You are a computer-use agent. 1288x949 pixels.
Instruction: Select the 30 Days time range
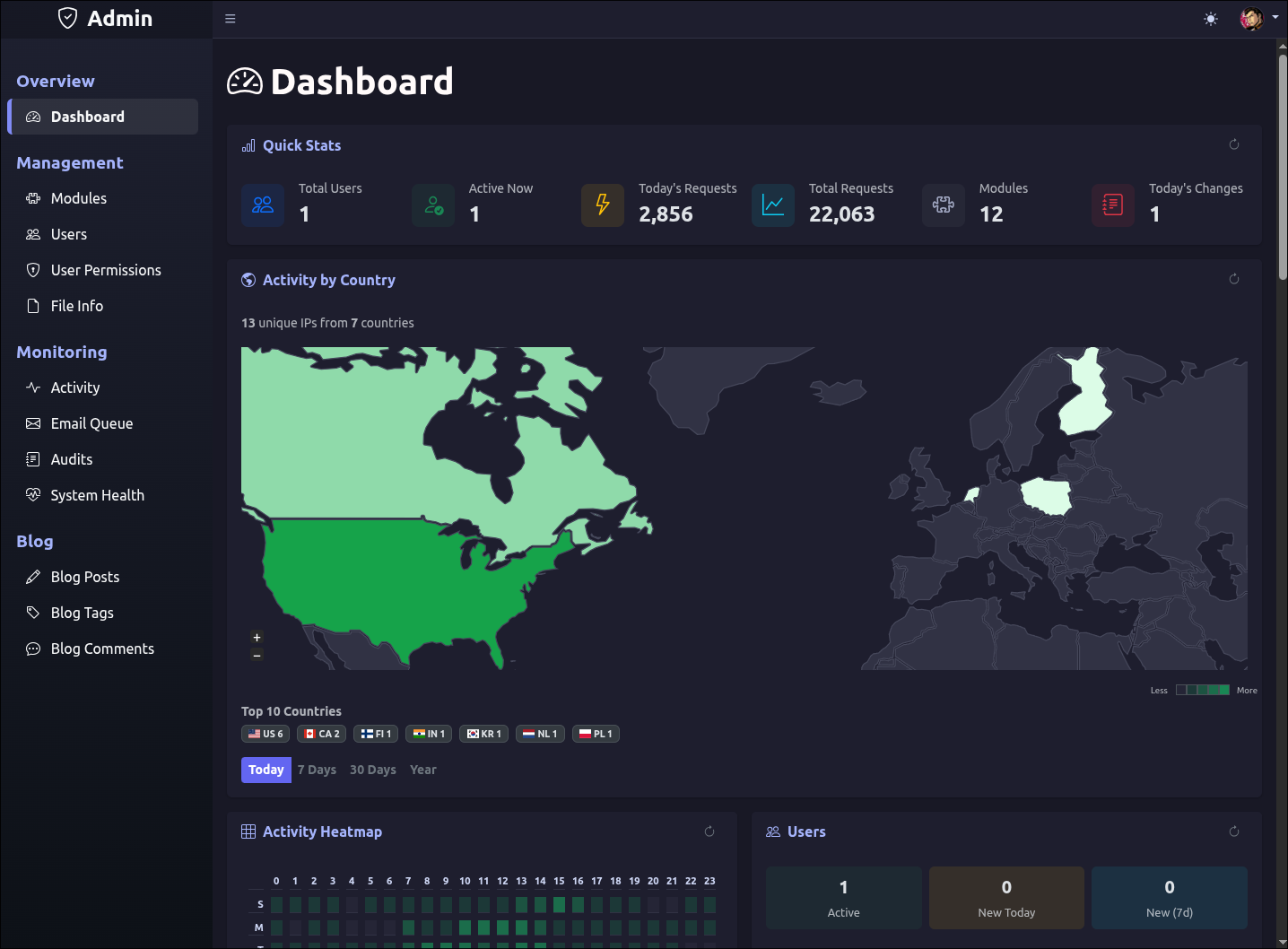372,770
